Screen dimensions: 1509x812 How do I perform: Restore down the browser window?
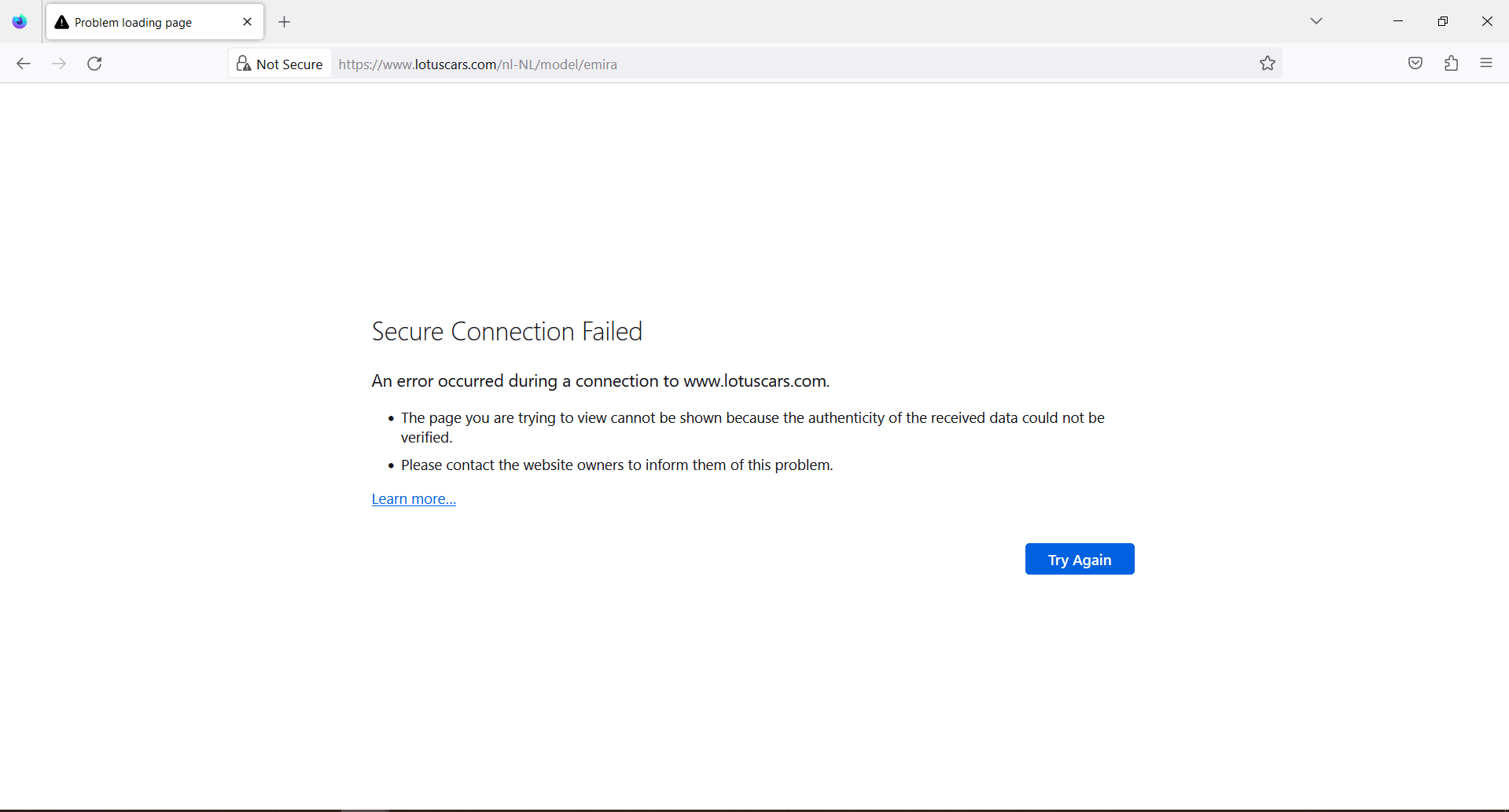pyautogui.click(x=1443, y=20)
